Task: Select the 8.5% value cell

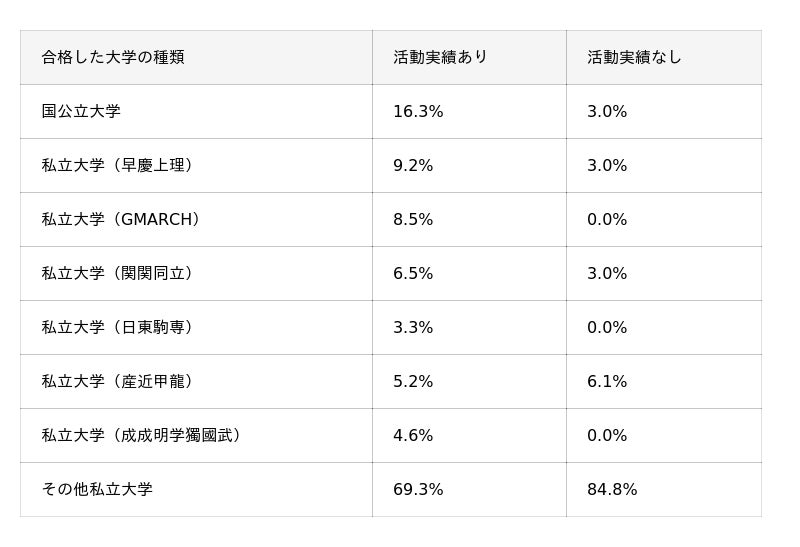Action: 413,219
